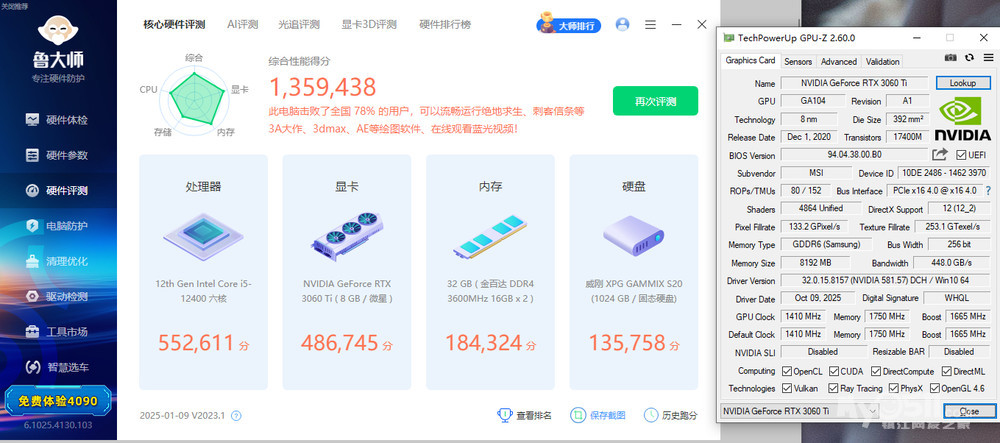The image size is (1000, 443).
Task: Click the 再次评测 green button
Action: pyautogui.click(x=655, y=101)
